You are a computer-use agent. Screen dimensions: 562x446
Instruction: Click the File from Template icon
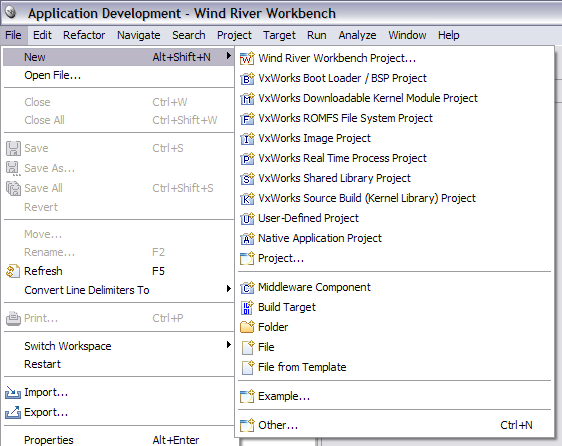[x=248, y=367]
